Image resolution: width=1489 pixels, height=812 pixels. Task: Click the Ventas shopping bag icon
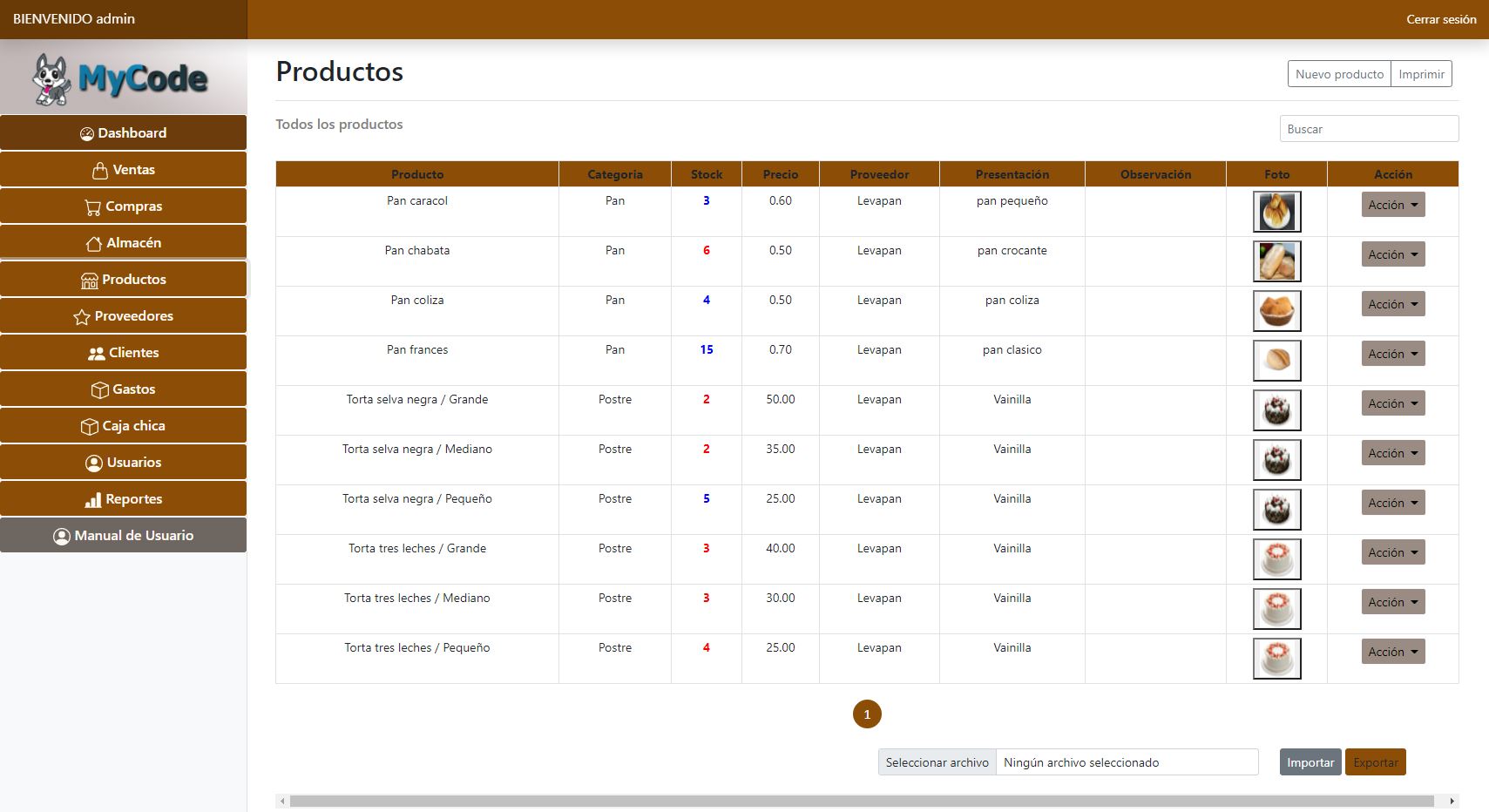pyautogui.click(x=100, y=171)
